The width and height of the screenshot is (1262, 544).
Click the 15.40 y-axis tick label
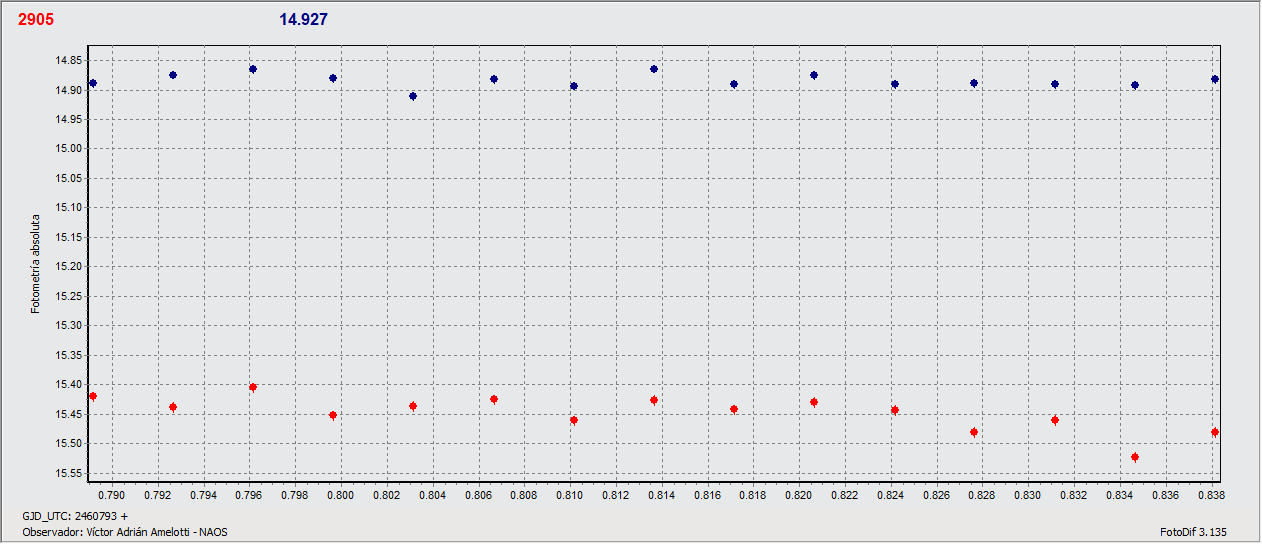(x=69, y=385)
